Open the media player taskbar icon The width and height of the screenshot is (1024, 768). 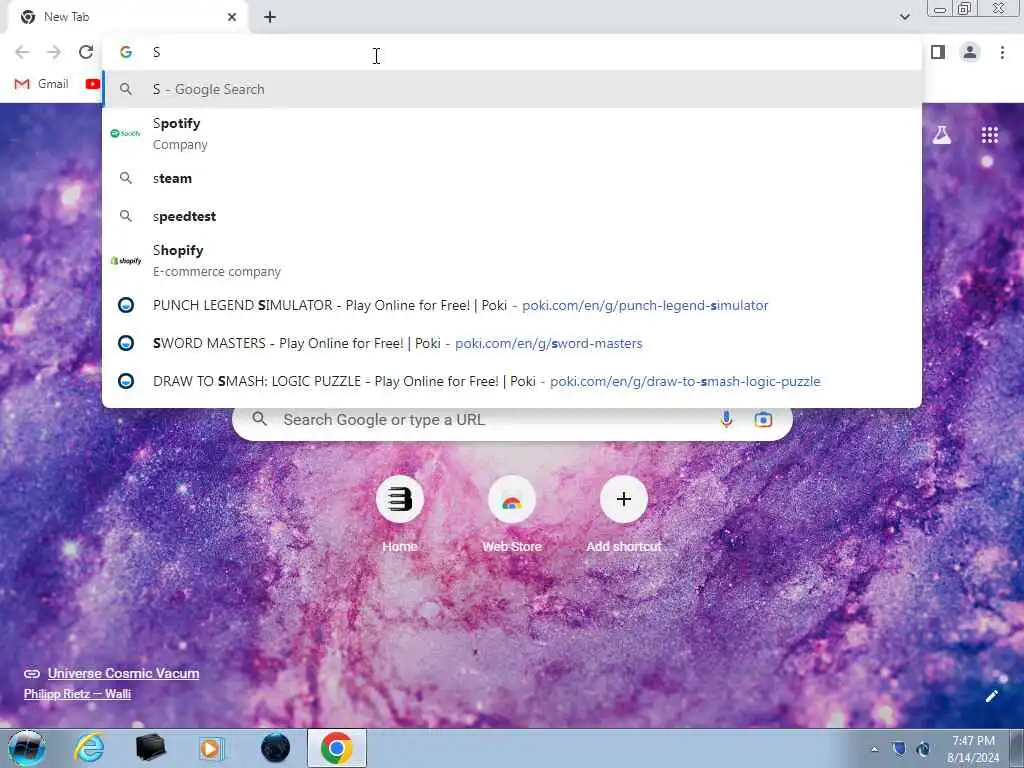(x=211, y=748)
